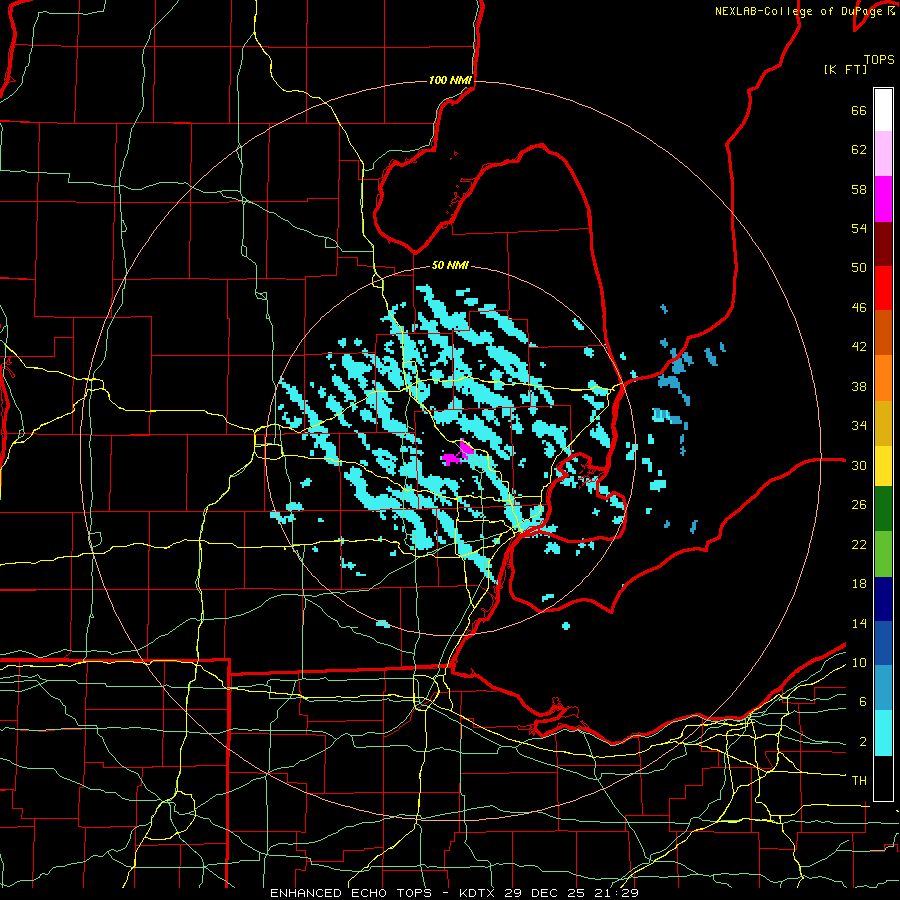This screenshot has width=900, height=900.
Task: Click the black TH swatch in legend
Action: 883,778
